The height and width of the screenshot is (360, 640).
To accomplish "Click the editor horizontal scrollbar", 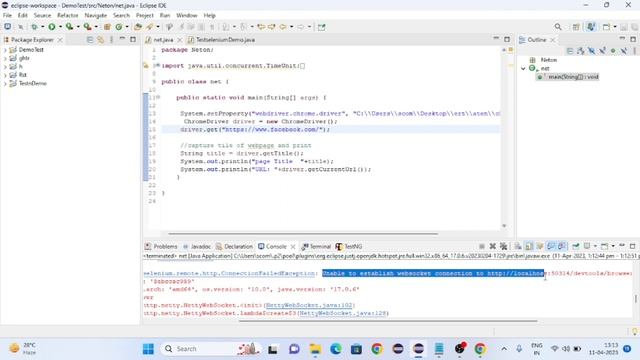I will (x=303, y=234).
